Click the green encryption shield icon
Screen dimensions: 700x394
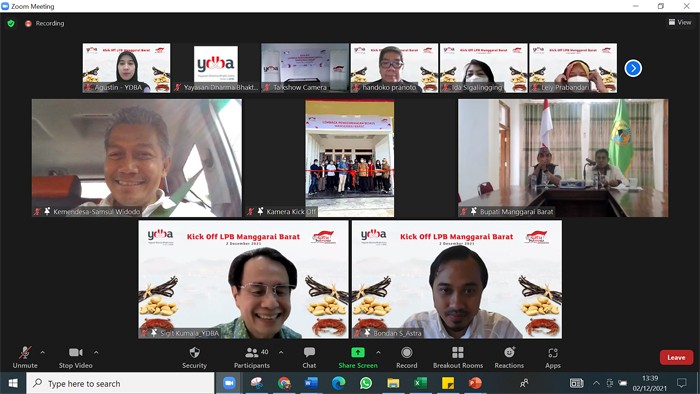click(x=11, y=23)
